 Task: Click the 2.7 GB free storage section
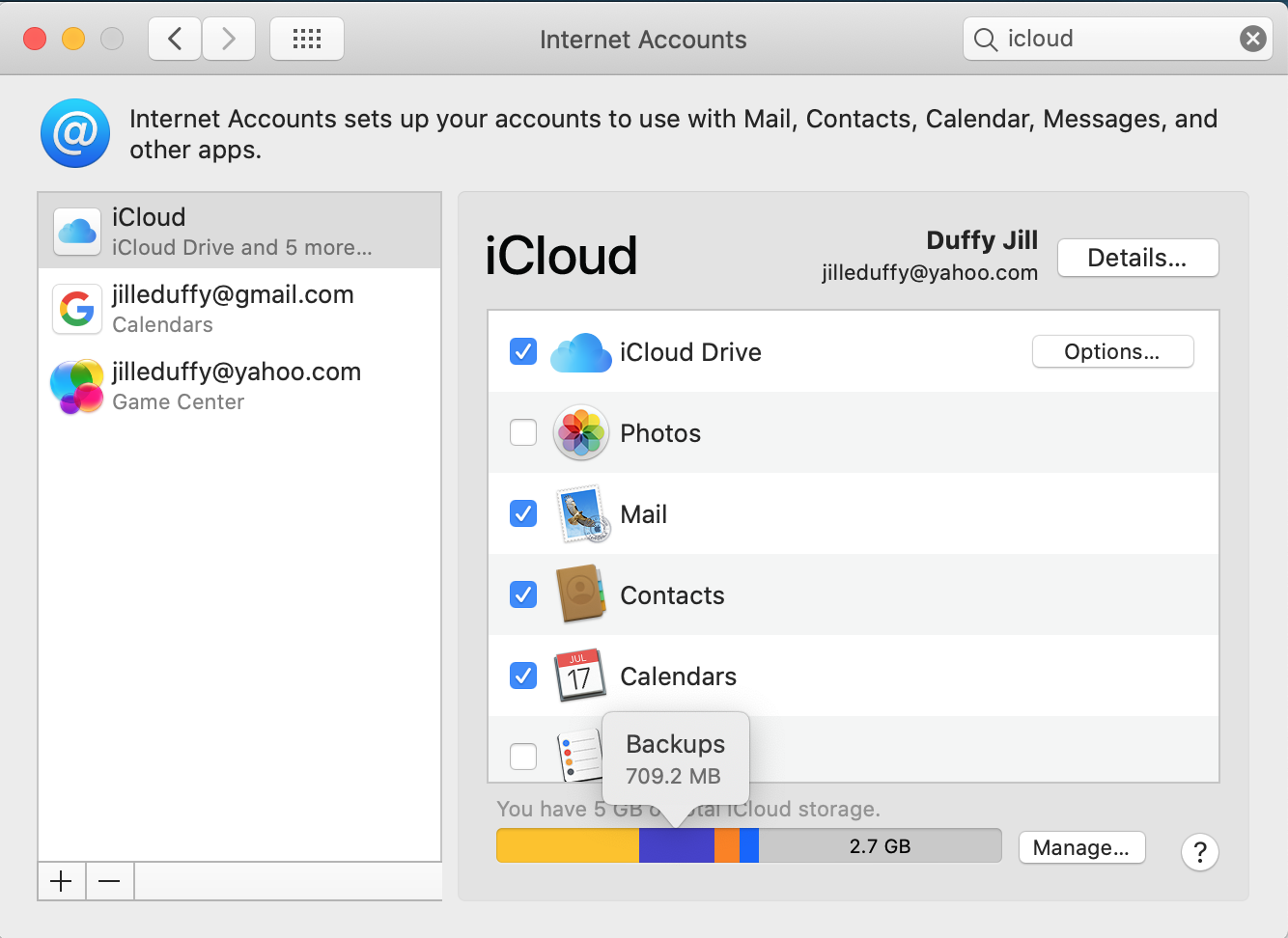click(x=880, y=846)
